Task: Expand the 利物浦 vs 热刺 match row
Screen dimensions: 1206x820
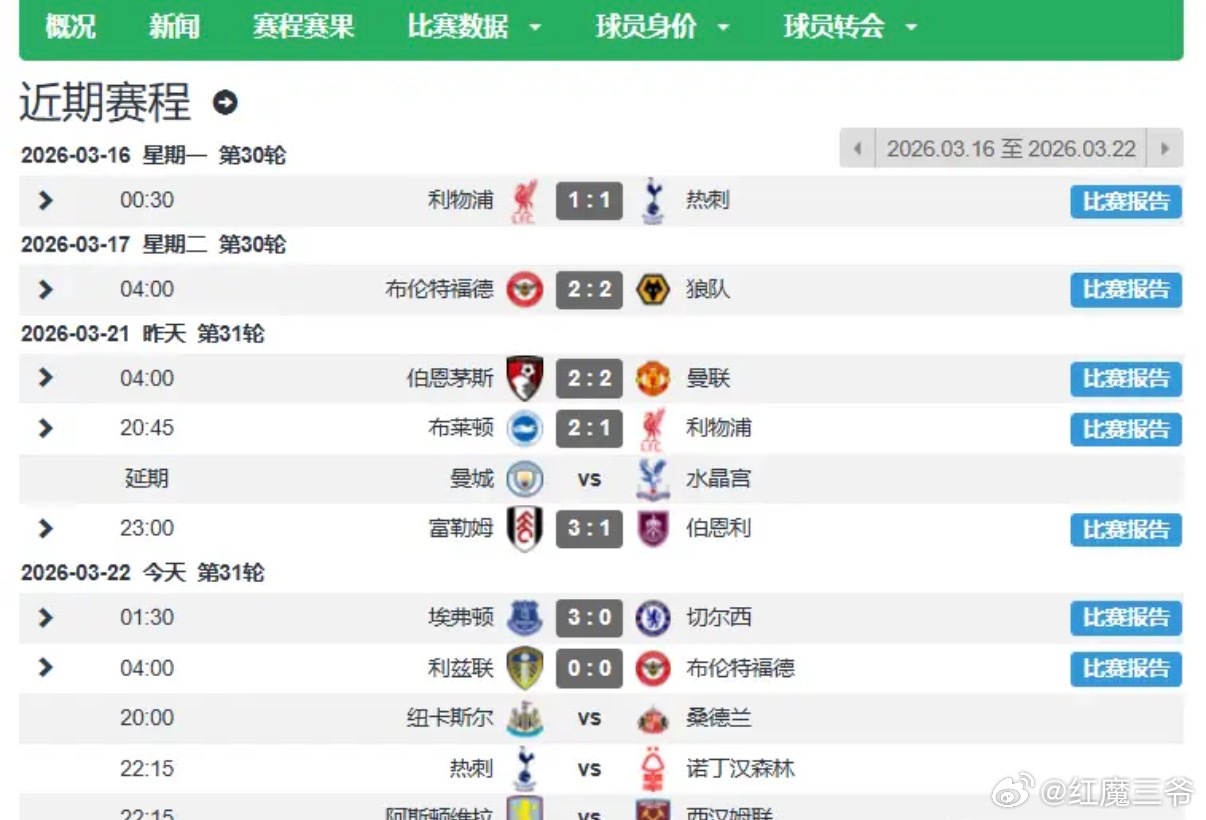Action: [45, 201]
